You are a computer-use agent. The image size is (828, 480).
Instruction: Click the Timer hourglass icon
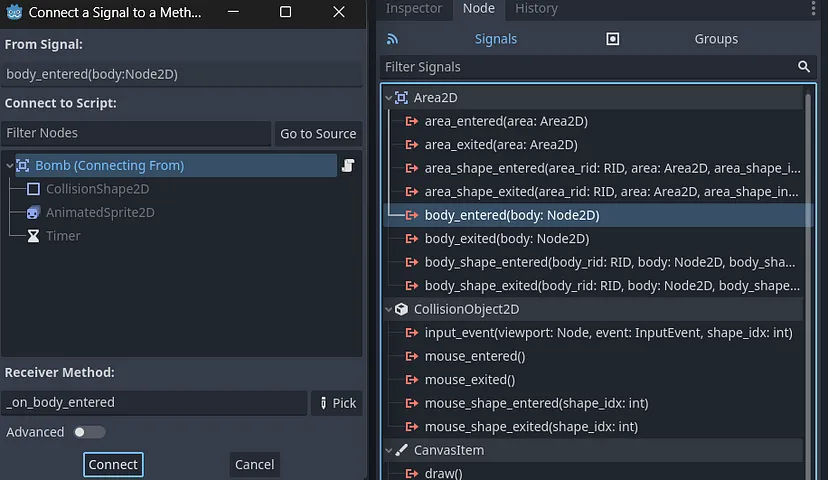pos(33,236)
